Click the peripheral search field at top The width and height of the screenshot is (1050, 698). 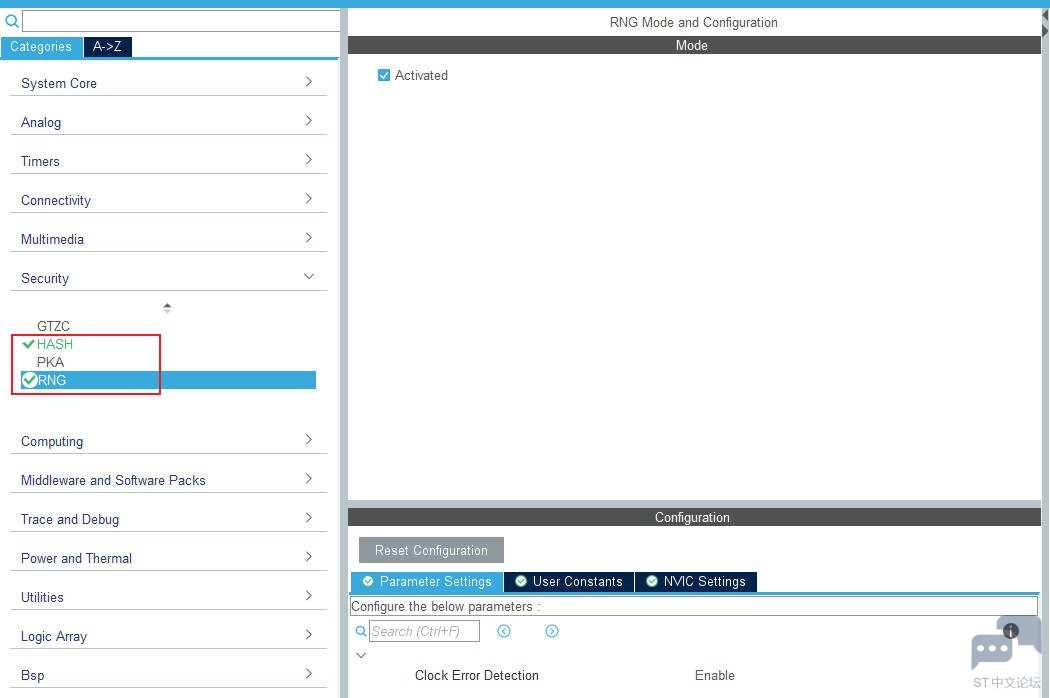[181, 21]
